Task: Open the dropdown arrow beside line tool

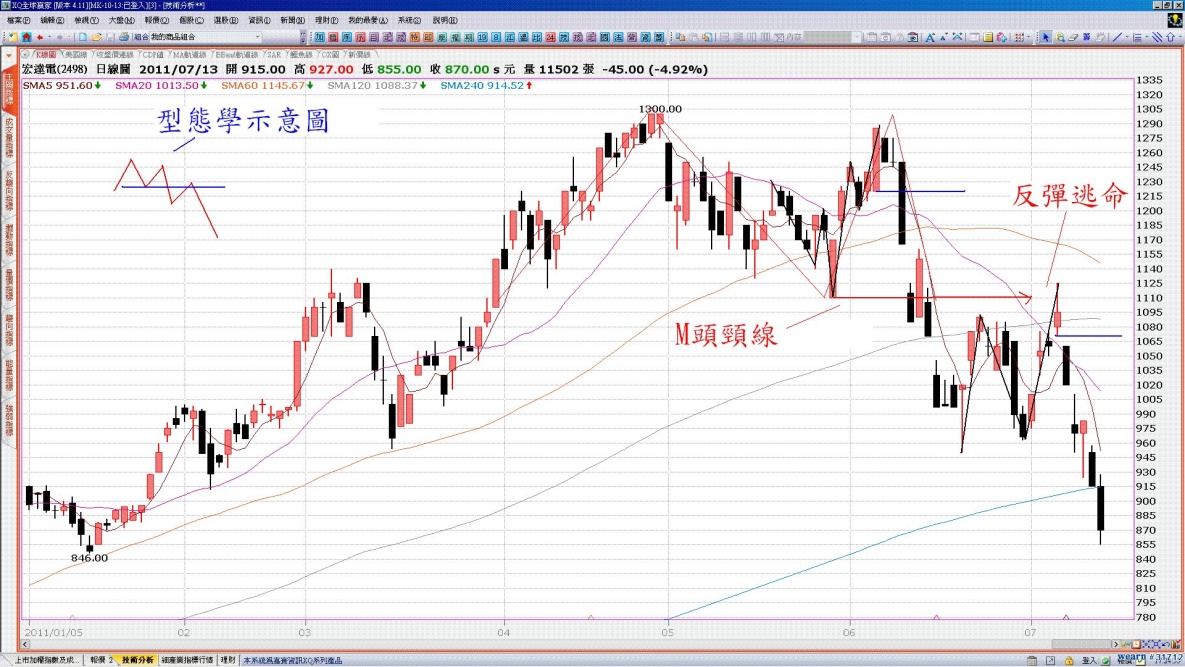Action: pyautogui.click(x=1127, y=37)
